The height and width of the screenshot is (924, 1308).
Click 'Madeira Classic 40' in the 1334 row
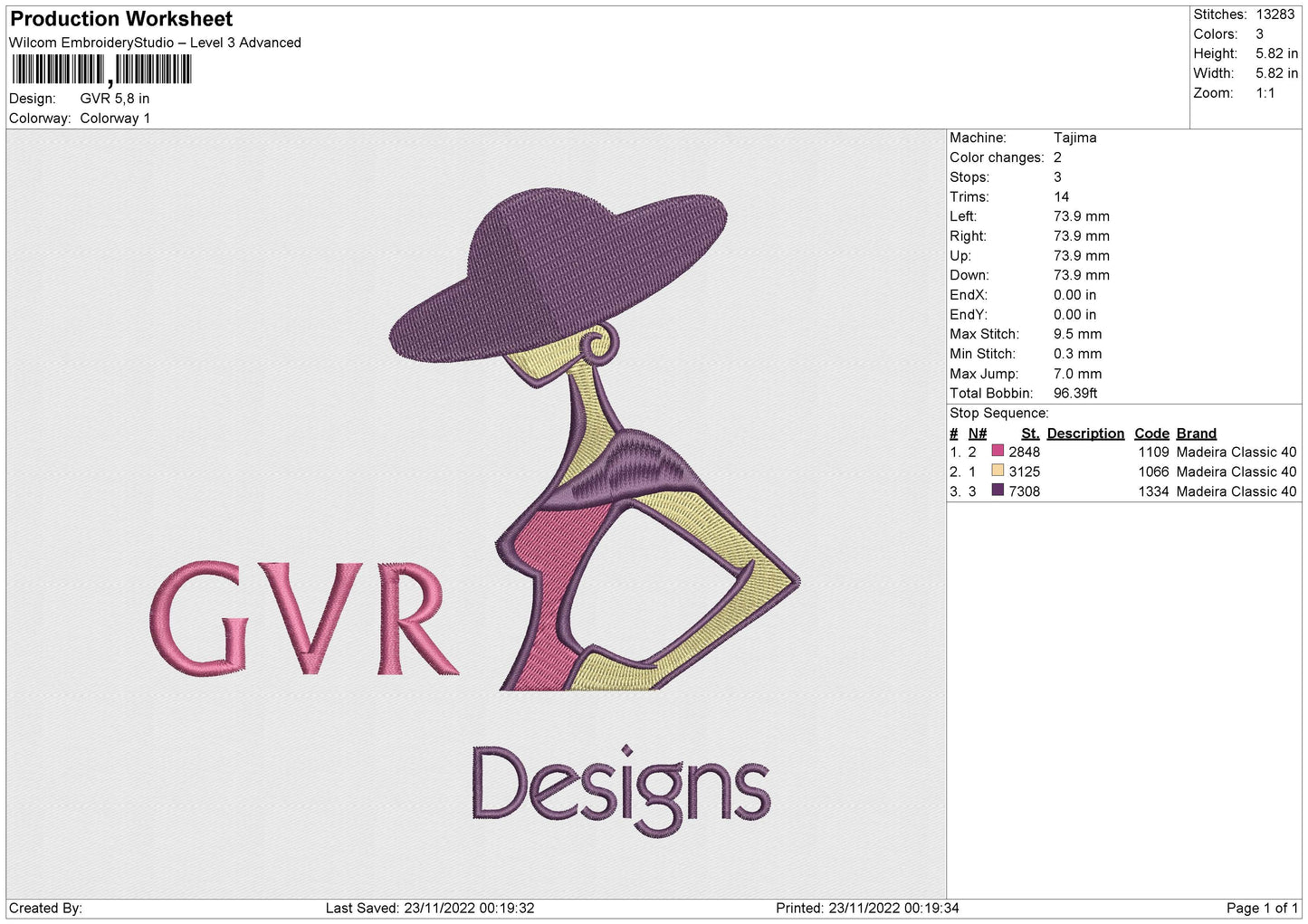(1236, 491)
